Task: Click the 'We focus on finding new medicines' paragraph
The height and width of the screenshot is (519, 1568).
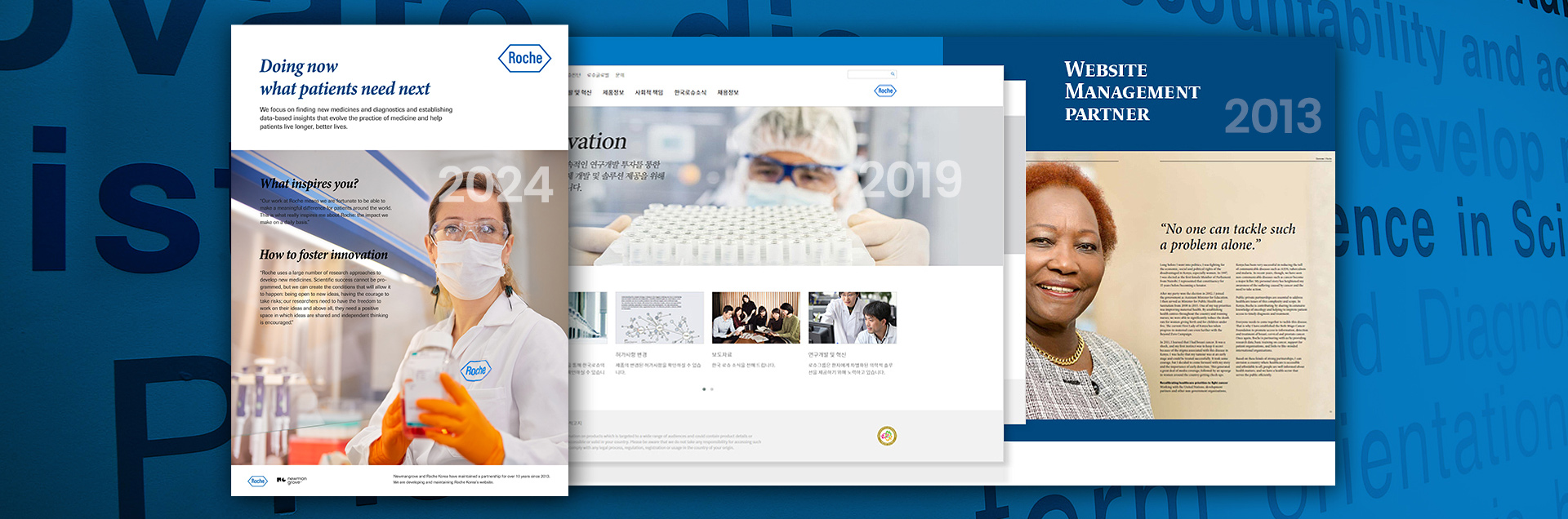Action: click(x=356, y=118)
